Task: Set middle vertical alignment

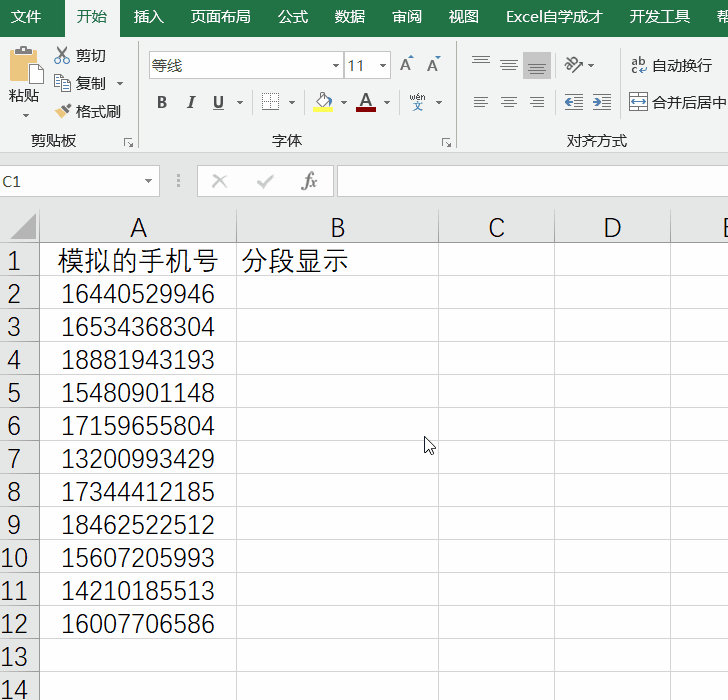Action: (x=509, y=65)
